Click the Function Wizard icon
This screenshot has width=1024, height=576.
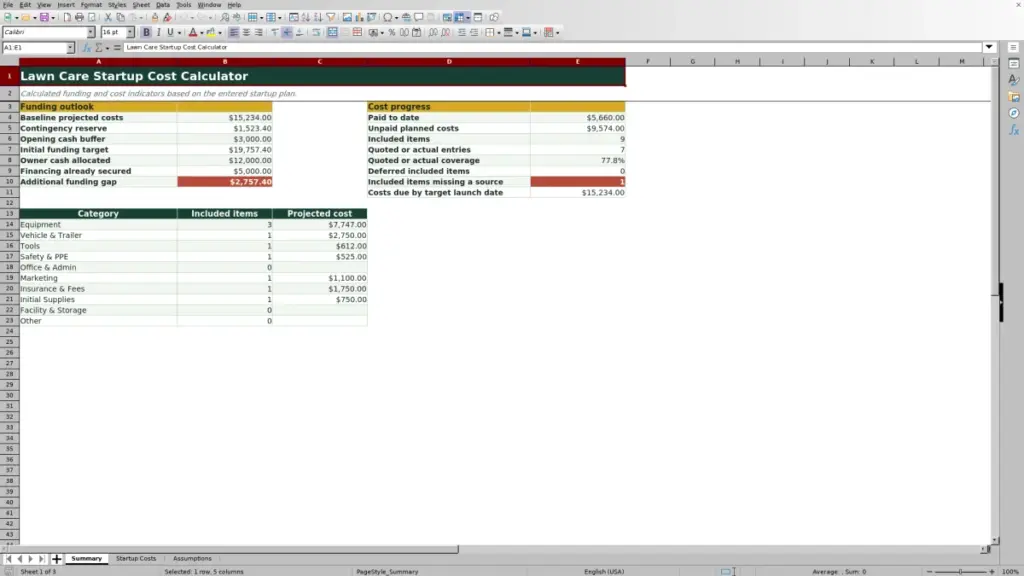point(86,47)
